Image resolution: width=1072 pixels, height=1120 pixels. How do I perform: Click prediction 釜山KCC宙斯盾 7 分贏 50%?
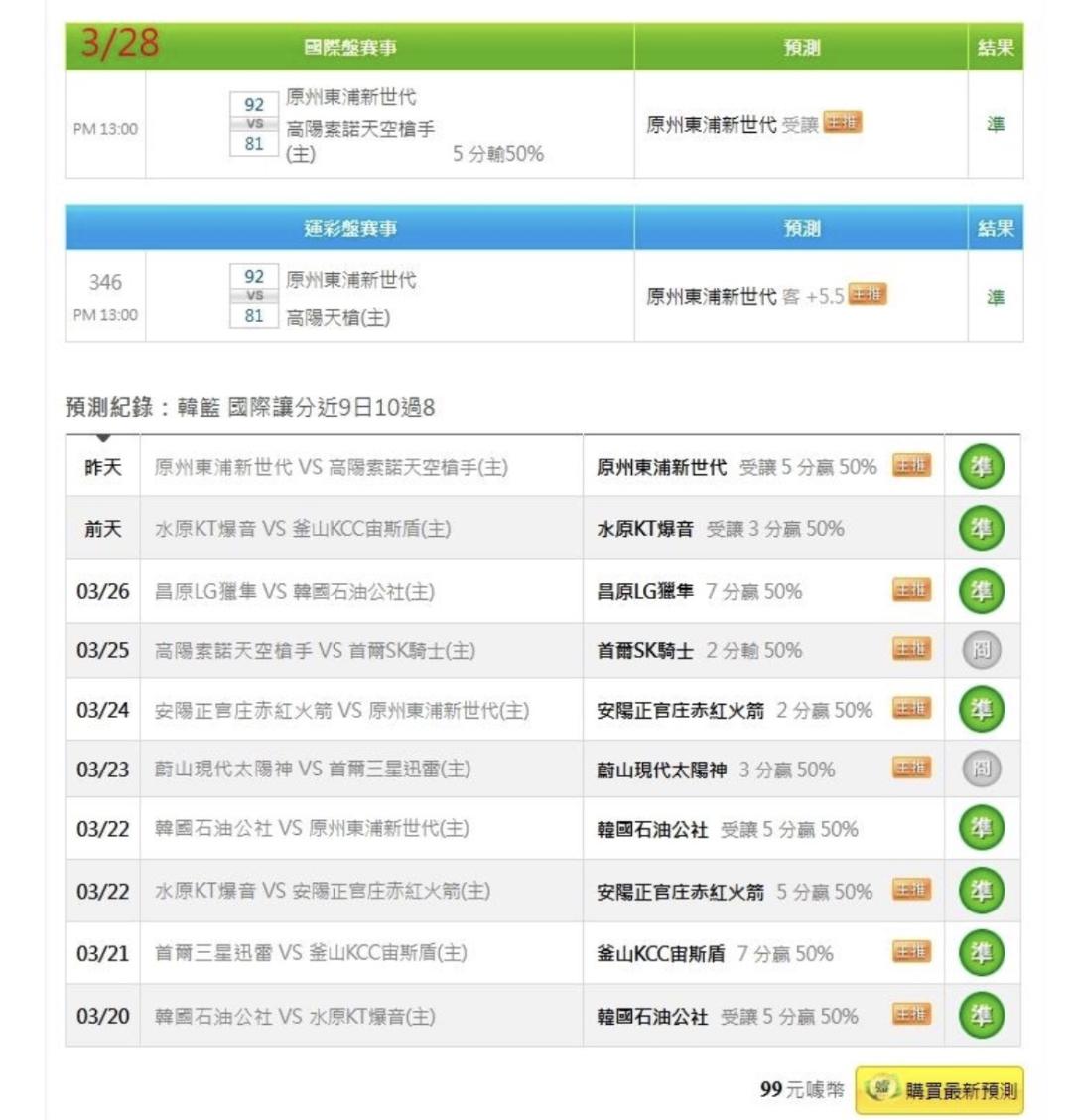(x=715, y=953)
